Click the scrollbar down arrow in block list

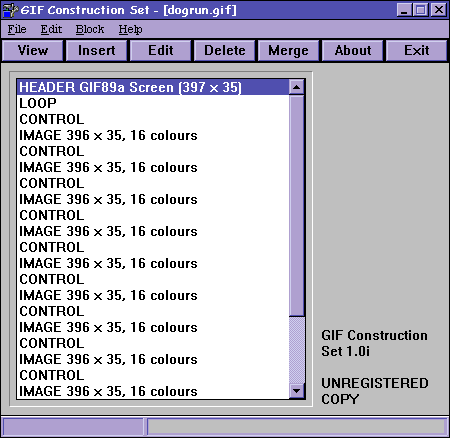click(296, 390)
